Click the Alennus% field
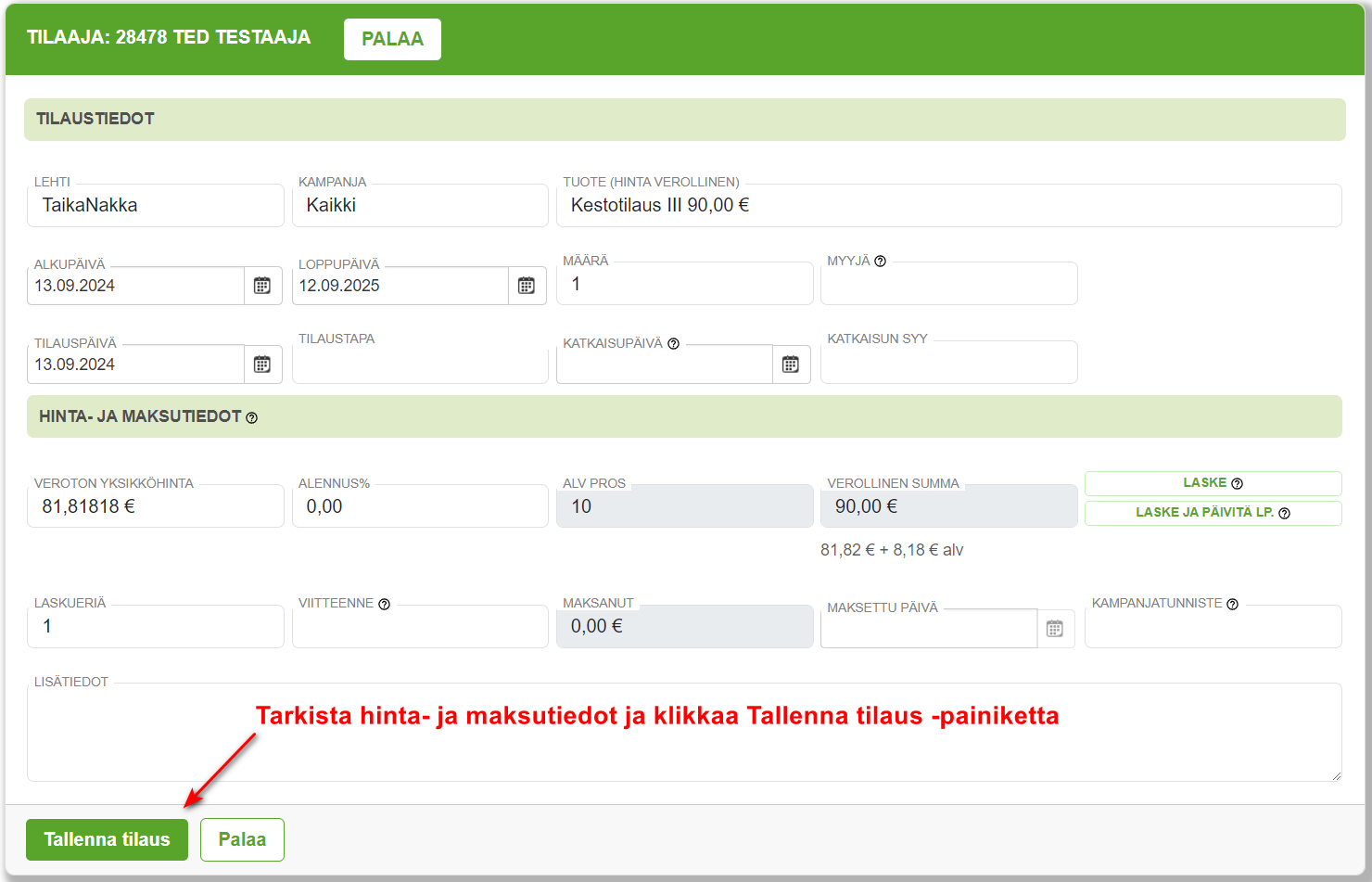Image resolution: width=1372 pixels, height=882 pixels. (420, 506)
